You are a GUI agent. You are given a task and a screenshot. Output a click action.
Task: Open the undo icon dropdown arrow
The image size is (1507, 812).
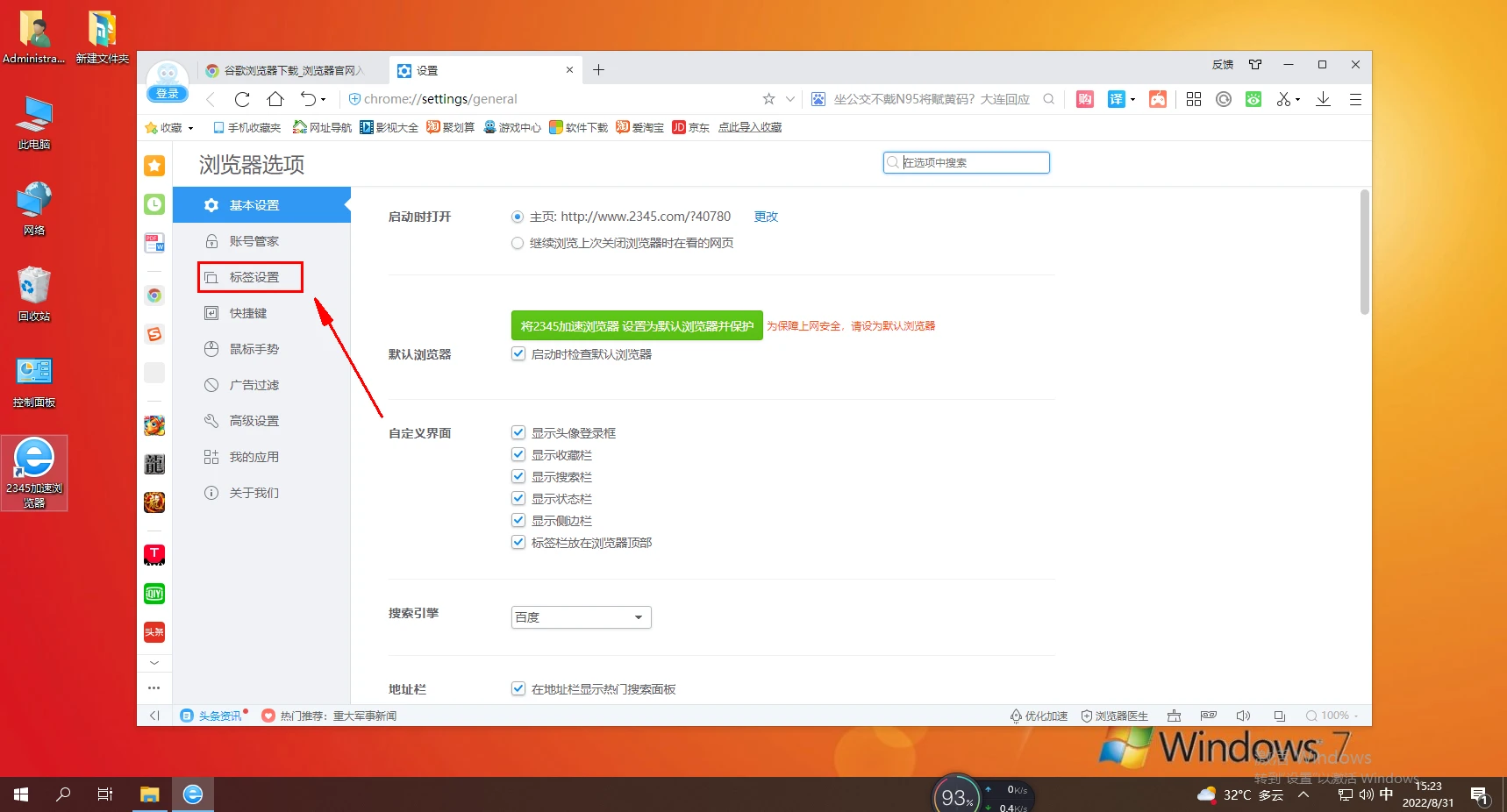pyautogui.click(x=323, y=100)
